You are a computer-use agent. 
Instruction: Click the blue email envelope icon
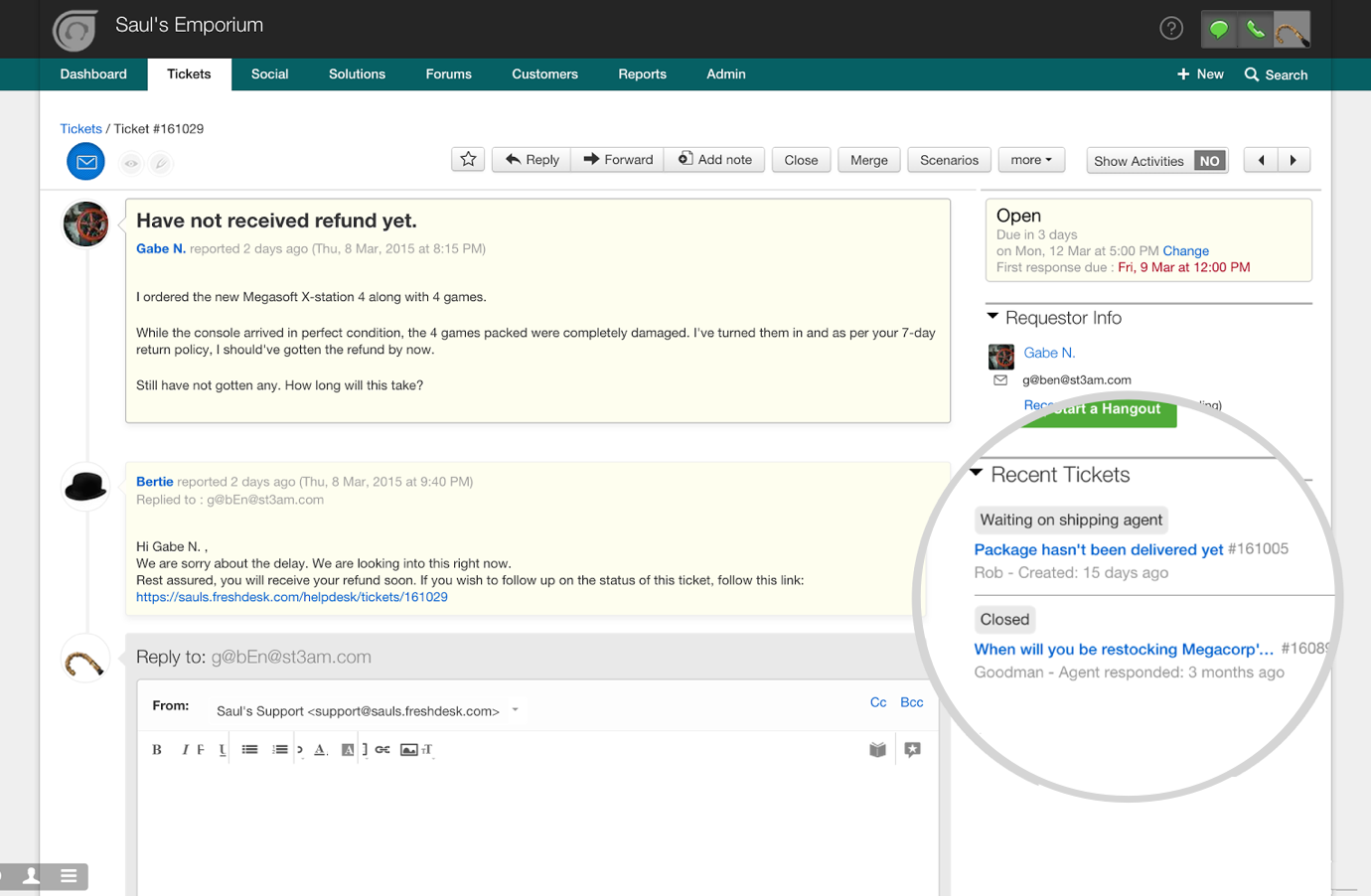tap(86, 162)
